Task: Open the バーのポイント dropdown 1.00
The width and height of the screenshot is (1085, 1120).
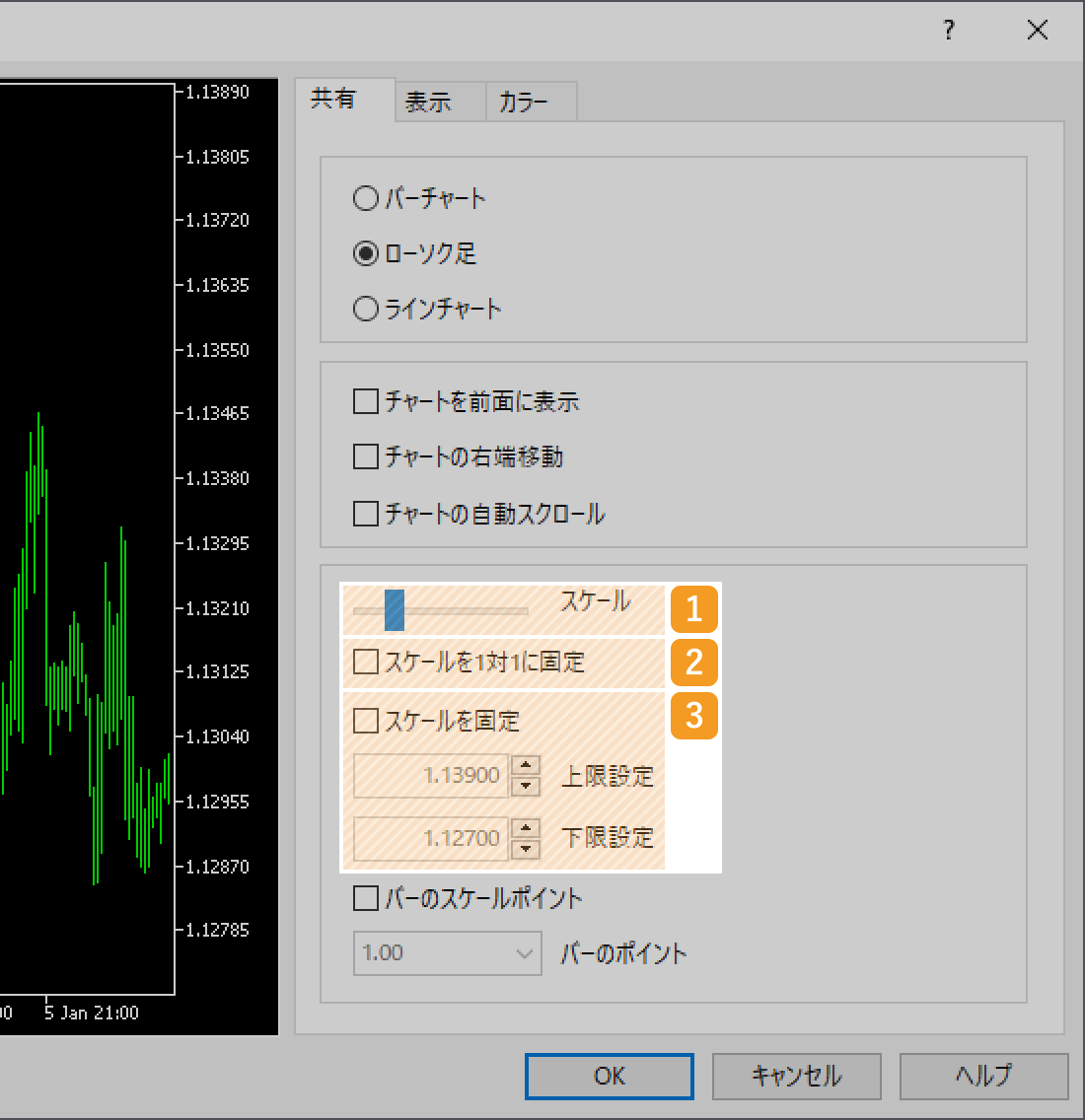Action: pos(448,952)
